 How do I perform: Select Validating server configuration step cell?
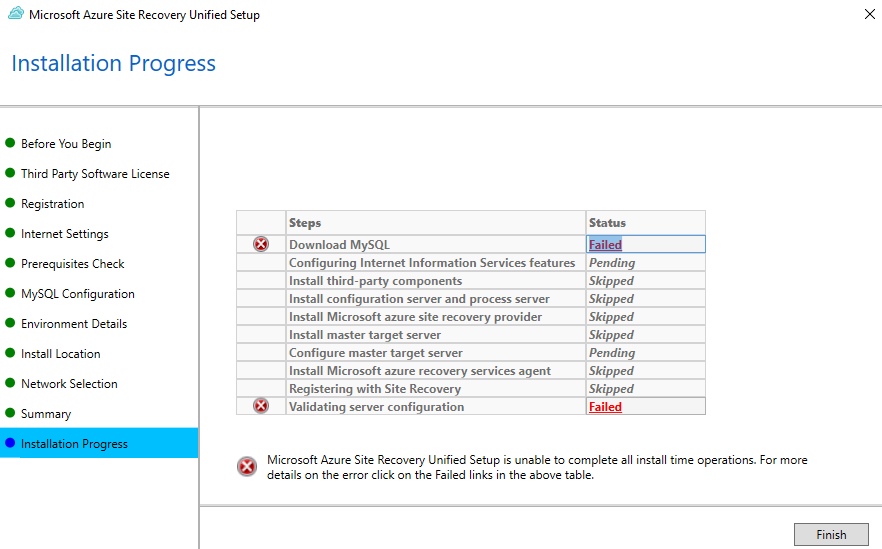[436, 407]
